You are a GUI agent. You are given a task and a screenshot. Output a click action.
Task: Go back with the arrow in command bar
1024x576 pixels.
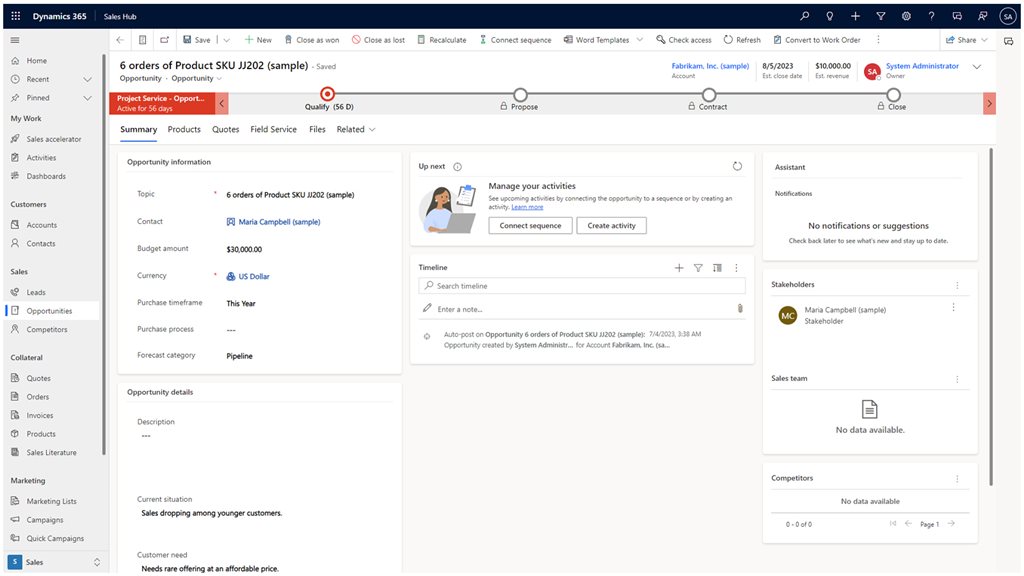pyautogui.click(x=120, y=40)
